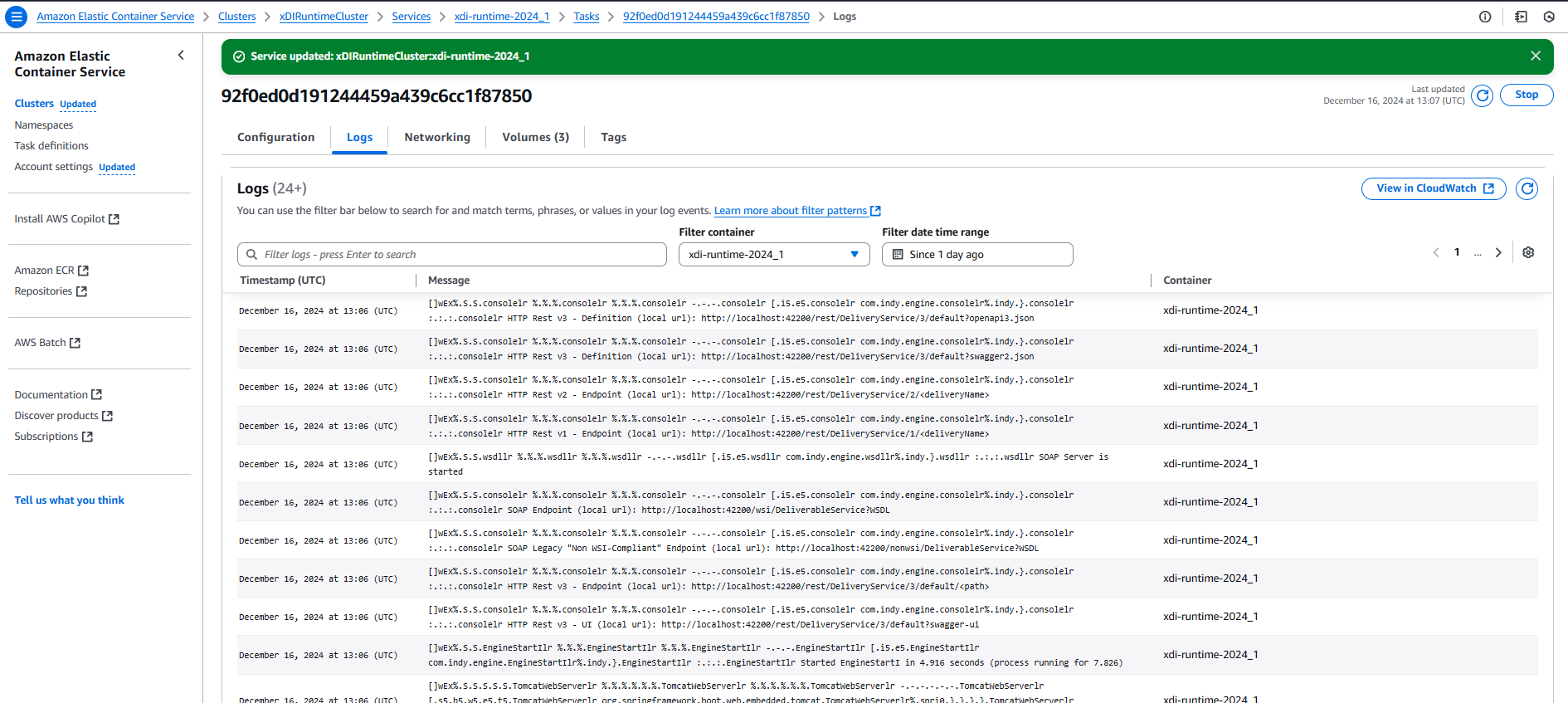The width and height of the screenshot is (1568, 703).
Task: Click the Message column header
Action: pyautogui.click(x=449, y=281)
